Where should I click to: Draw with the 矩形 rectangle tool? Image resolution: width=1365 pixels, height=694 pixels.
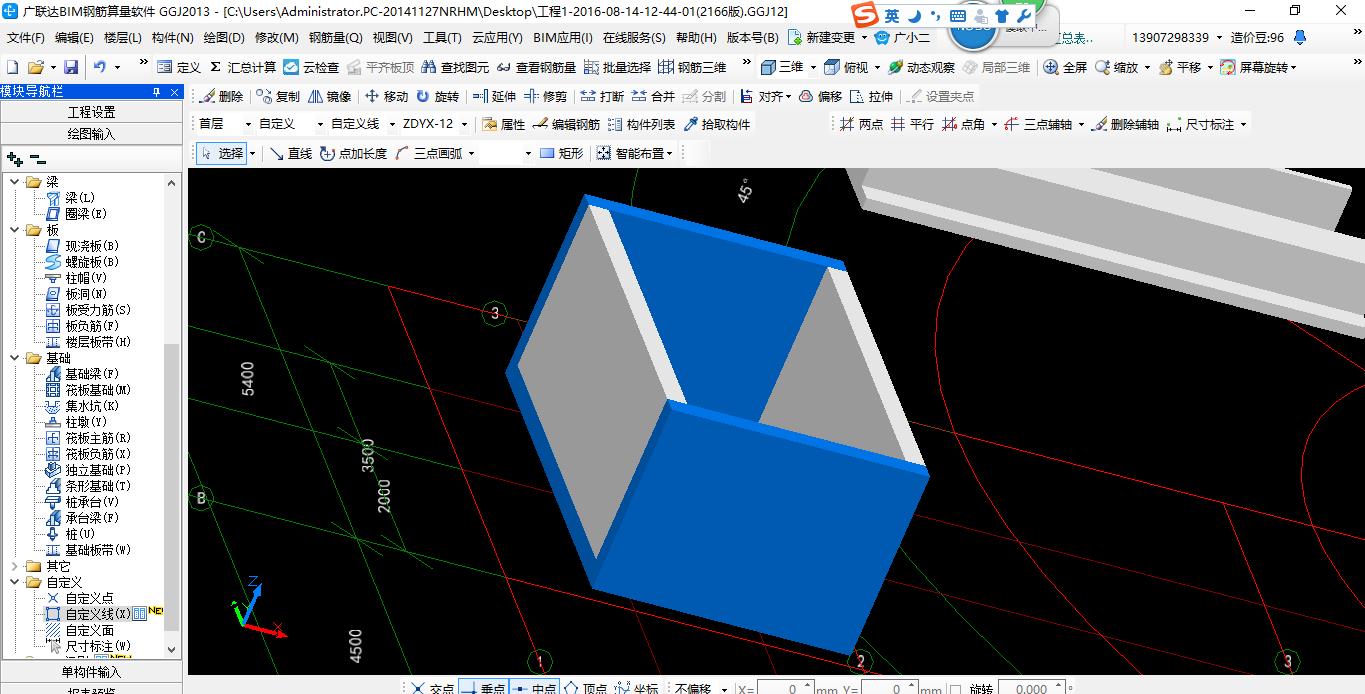click(x=561, y=153)
